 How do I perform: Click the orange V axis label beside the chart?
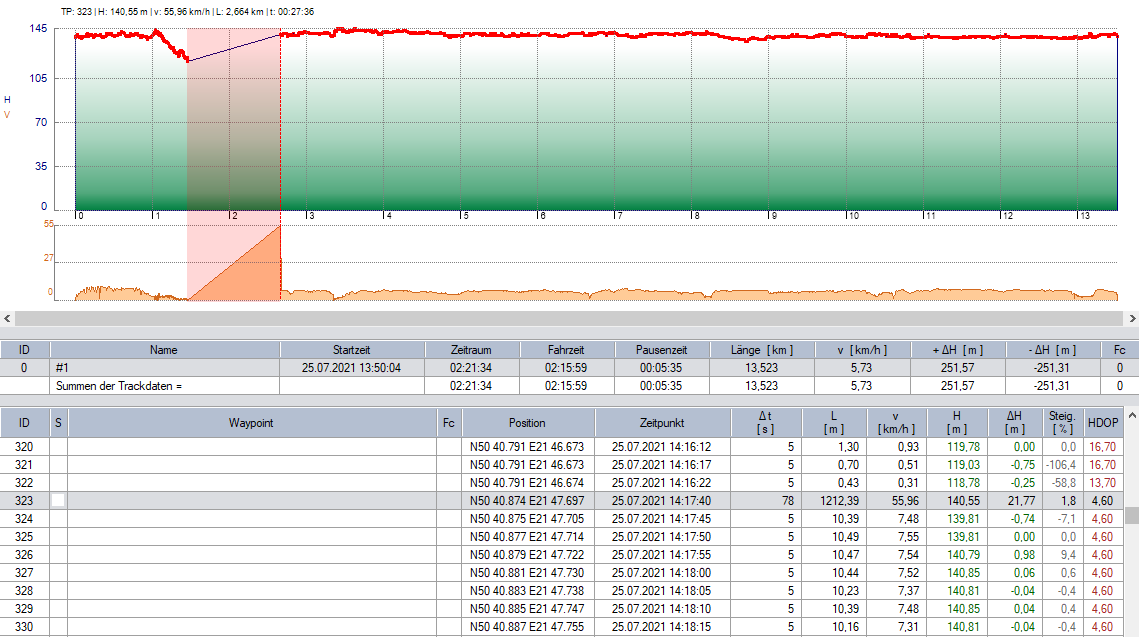pyautogui.click(x=8, y=115)
